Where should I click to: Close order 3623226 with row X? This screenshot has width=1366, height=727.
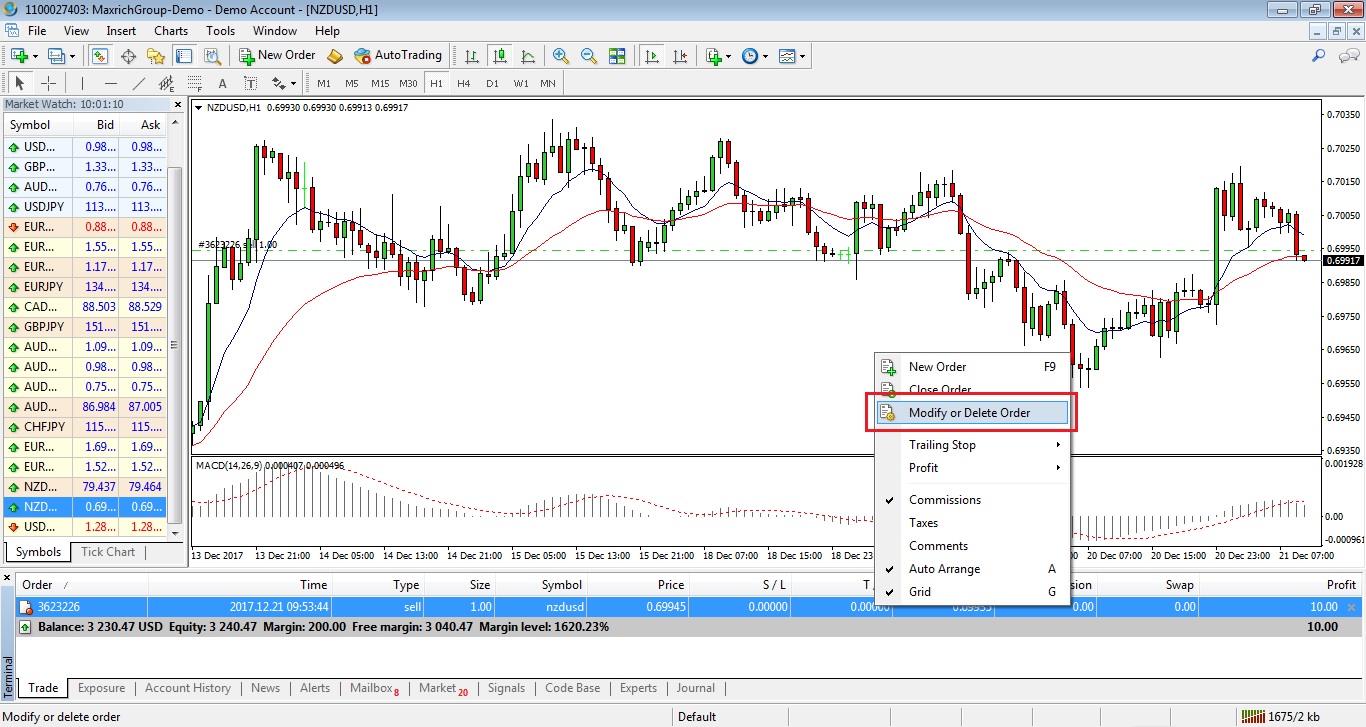click(x=1352, y=607)
